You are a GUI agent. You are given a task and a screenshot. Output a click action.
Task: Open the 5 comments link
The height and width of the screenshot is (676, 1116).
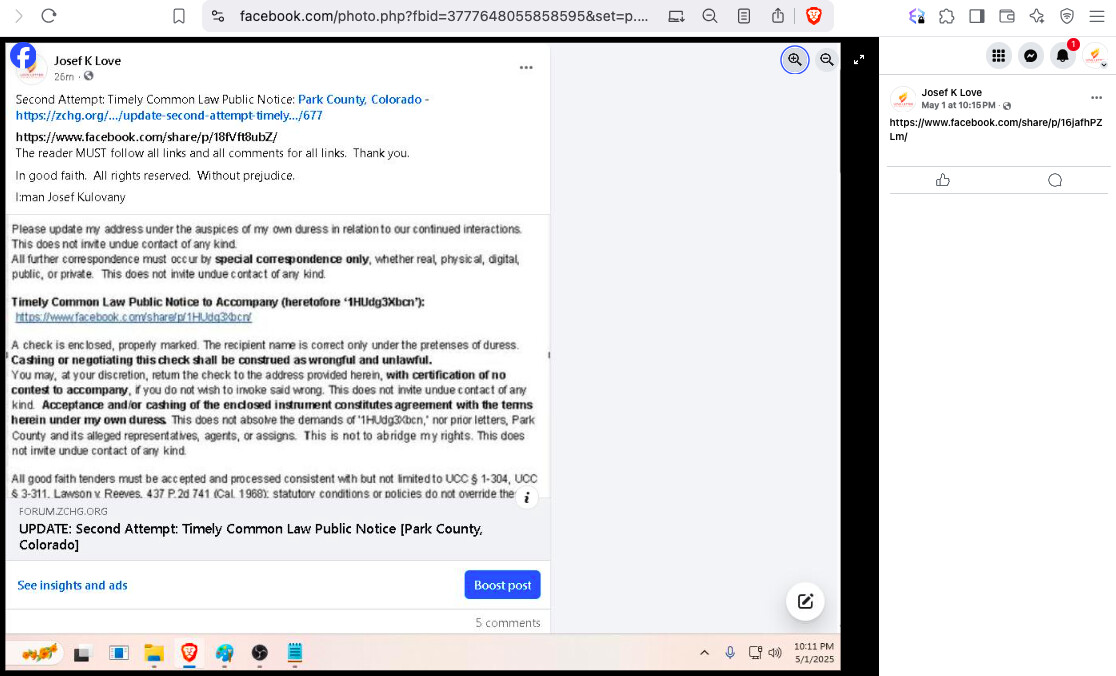pos(508,623)
